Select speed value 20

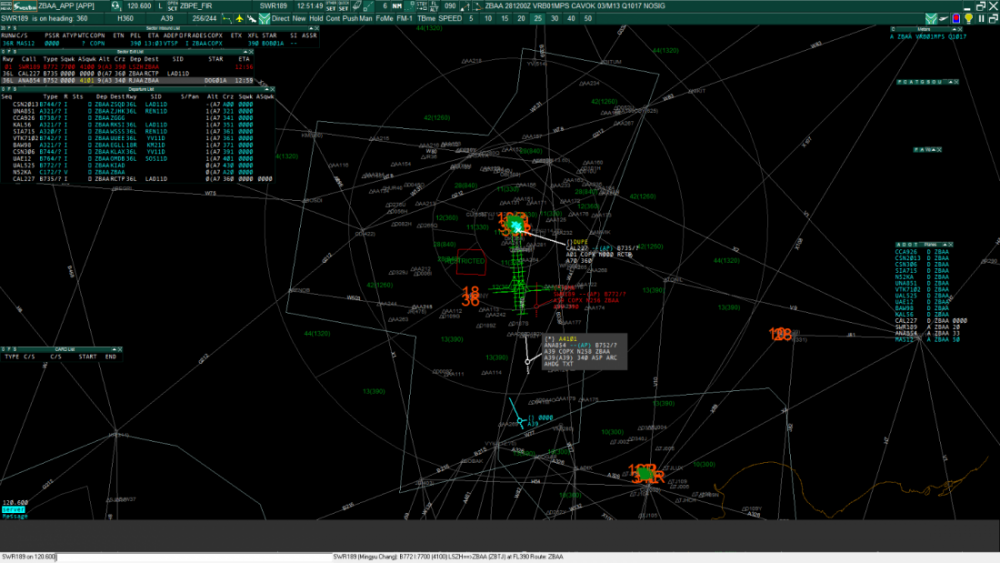pyautogui.click(x=521, y=18)
